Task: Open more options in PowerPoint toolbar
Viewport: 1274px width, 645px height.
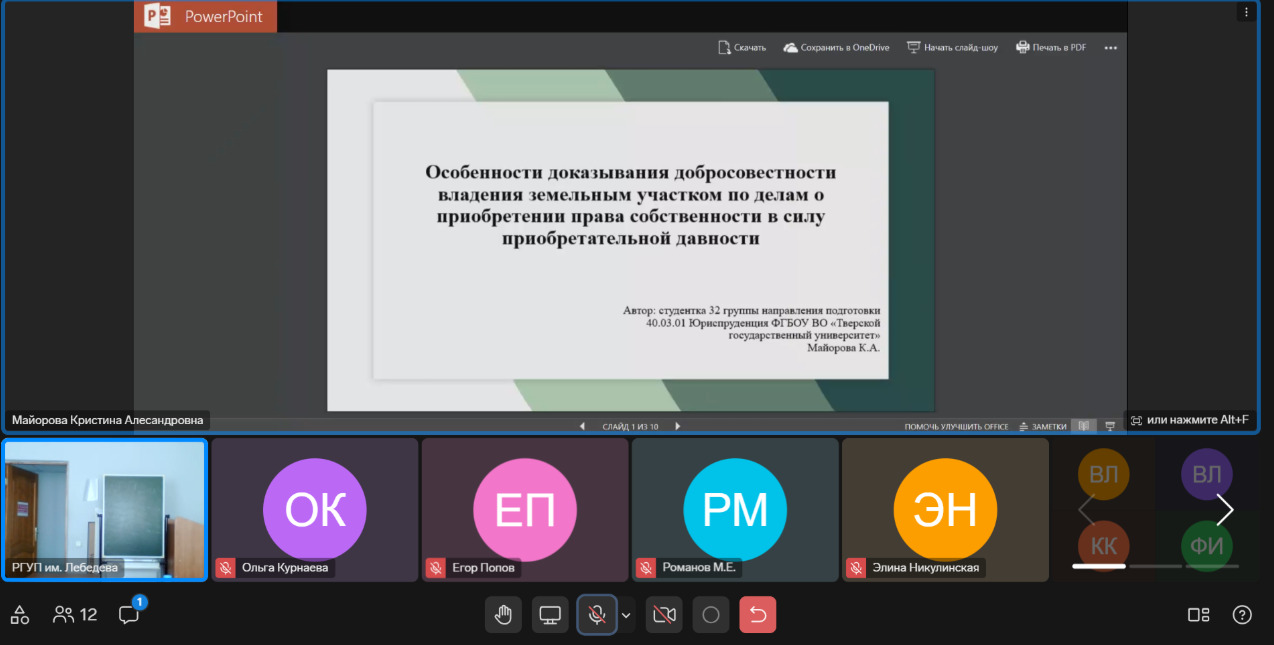Action: pos(1110,47)
